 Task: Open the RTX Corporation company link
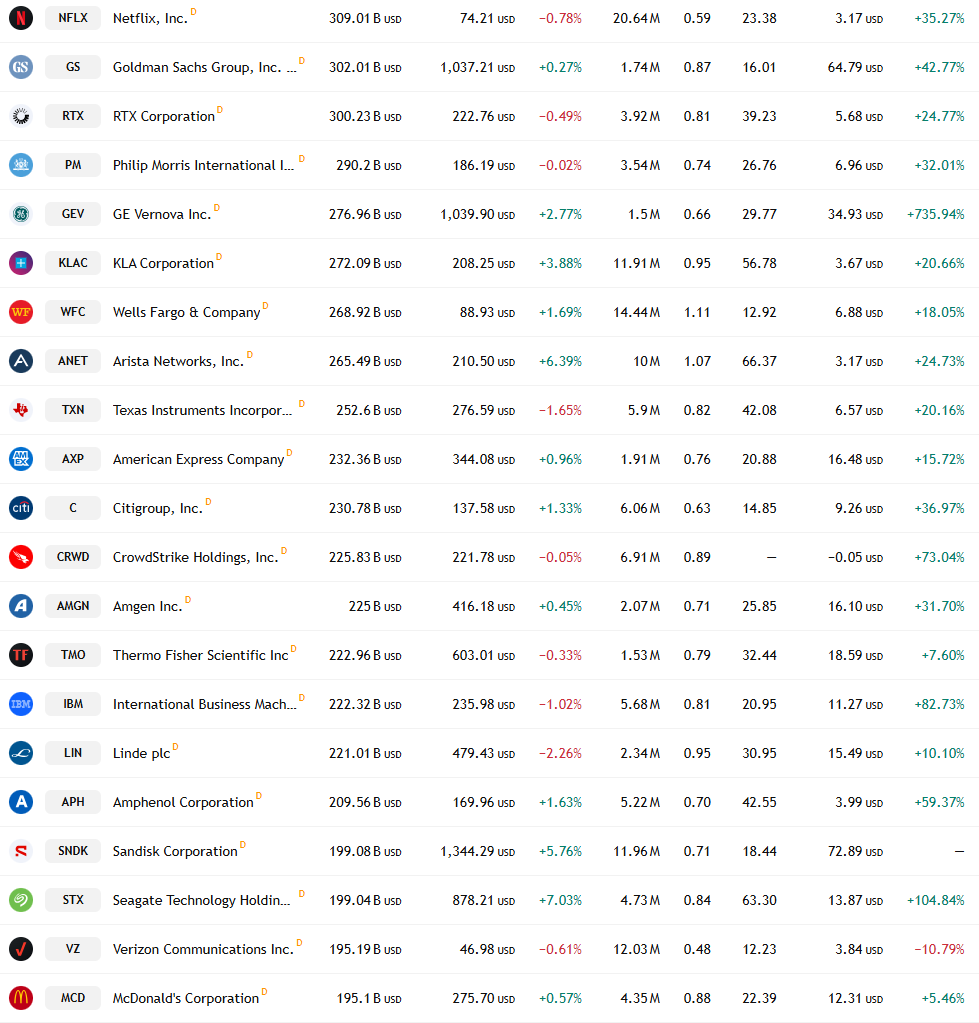[x=164, y=116]
